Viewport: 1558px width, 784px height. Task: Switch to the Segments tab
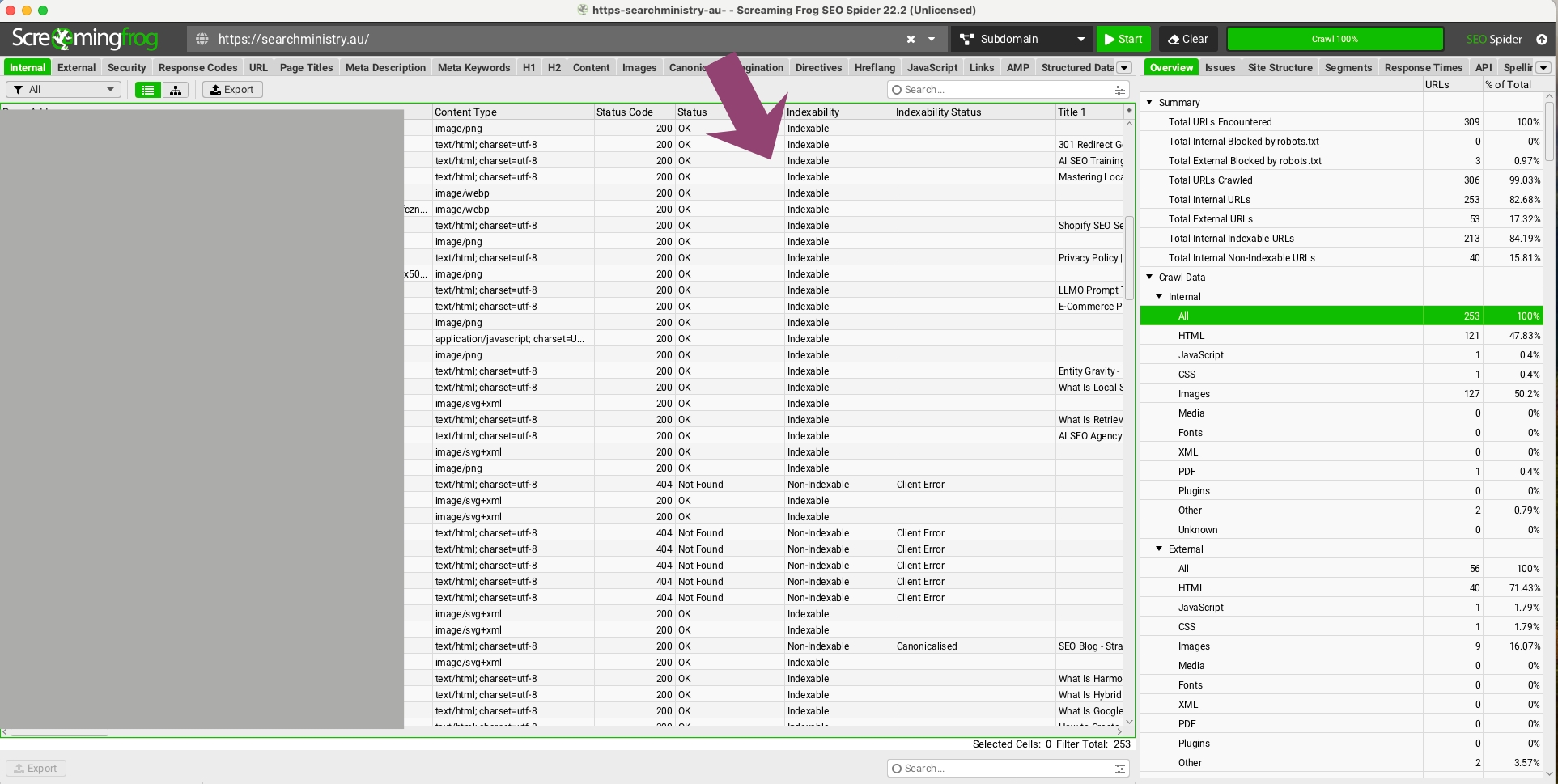tap(1348, 67)
